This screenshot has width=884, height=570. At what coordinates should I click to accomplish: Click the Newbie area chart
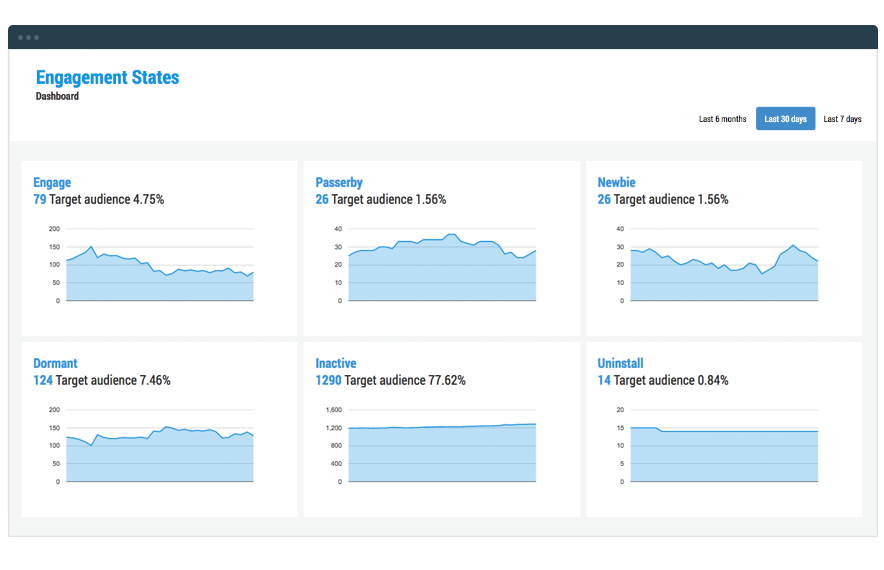coord(724,265)
